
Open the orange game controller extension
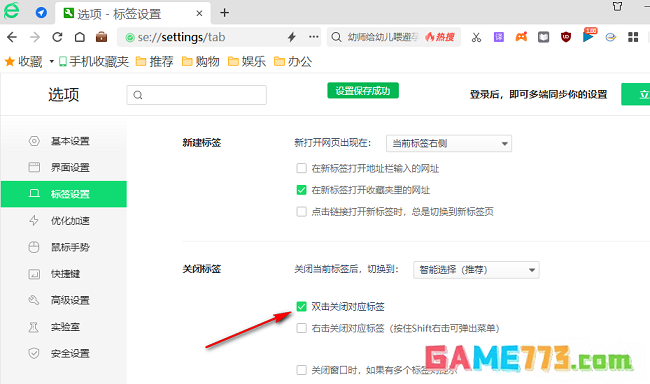(x=521, y=37)
